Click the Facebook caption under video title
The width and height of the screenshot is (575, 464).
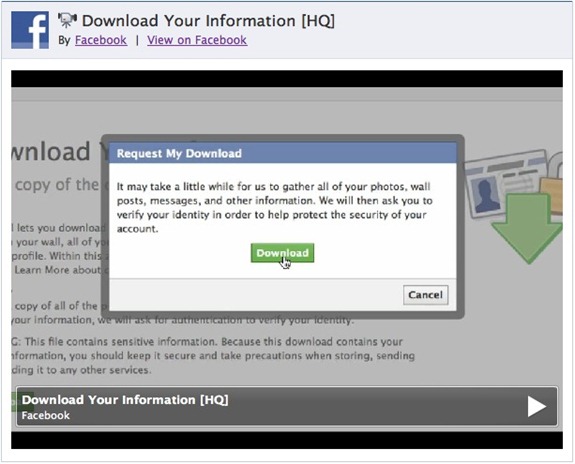tap(45, 415)
